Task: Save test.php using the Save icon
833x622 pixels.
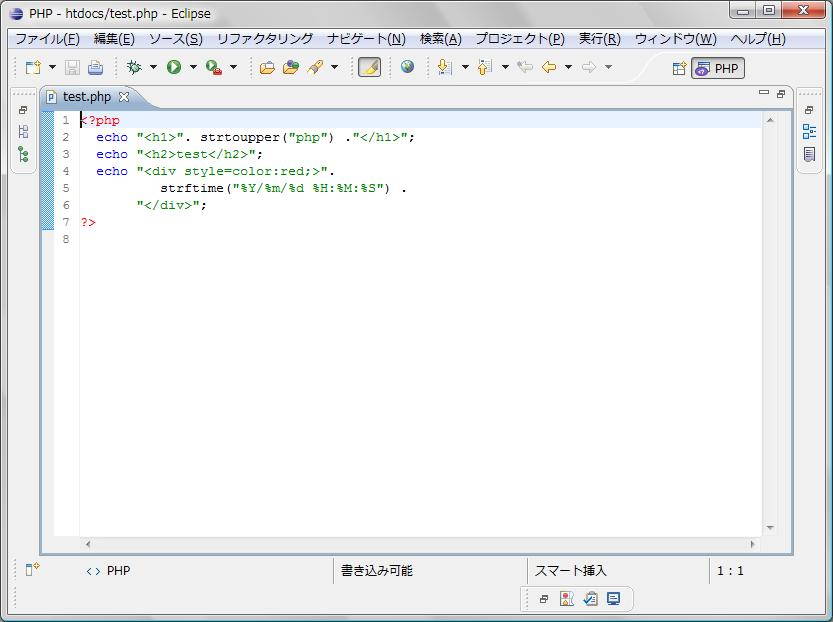Action: tap(70, 67)
